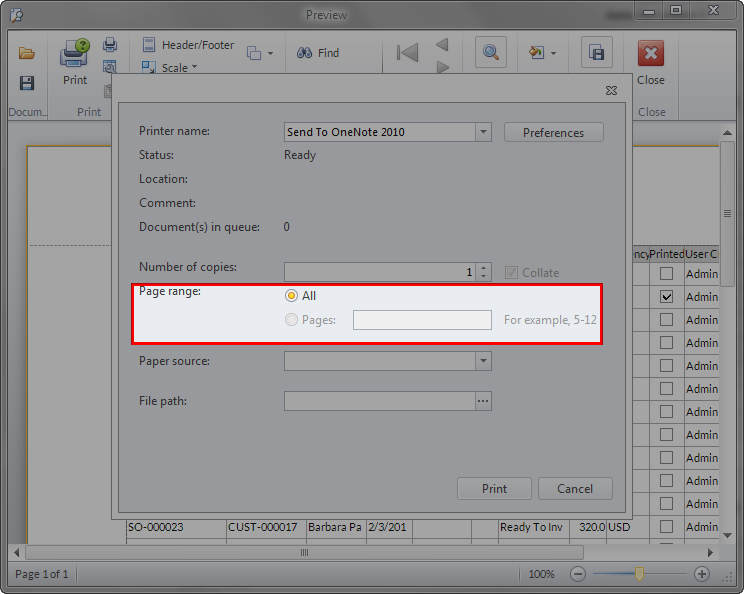Click the magnifier zoom icon in ribbon
This screenshot has height=594, width=744.
(x=491, y=53)
